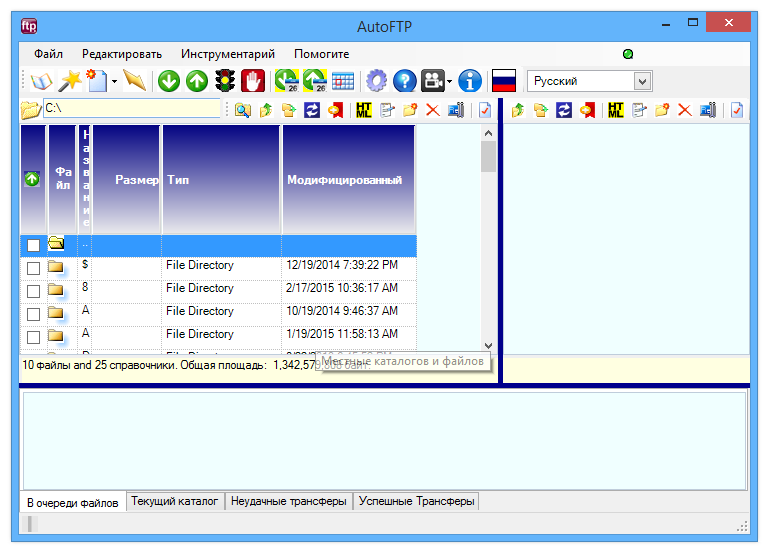Image resolution: width=771 pixels, height=553 pixels.
Task: Open the Помогите menu
Action: 322,54
